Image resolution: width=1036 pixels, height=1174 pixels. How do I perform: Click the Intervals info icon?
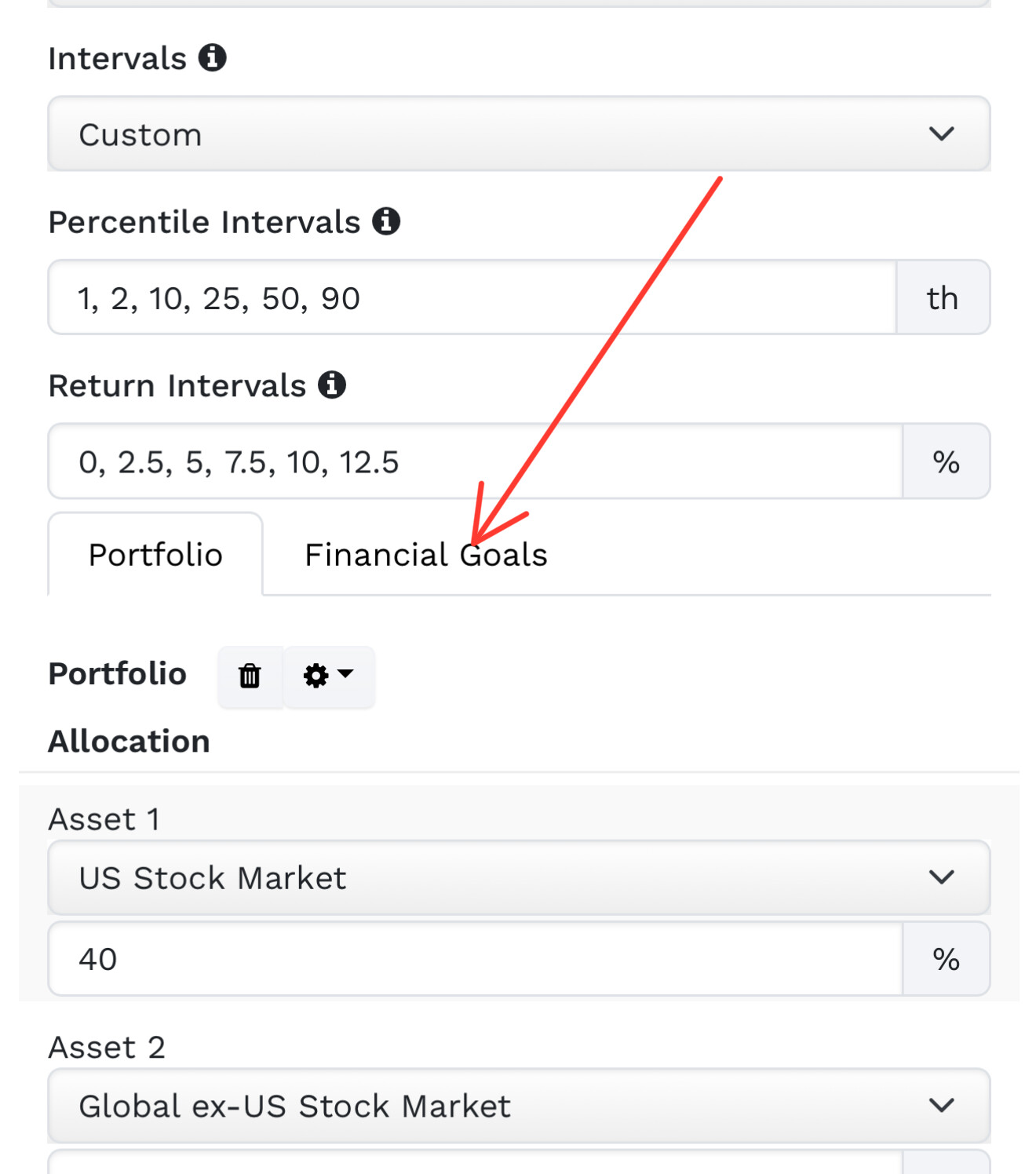click(x=212, y=57)
